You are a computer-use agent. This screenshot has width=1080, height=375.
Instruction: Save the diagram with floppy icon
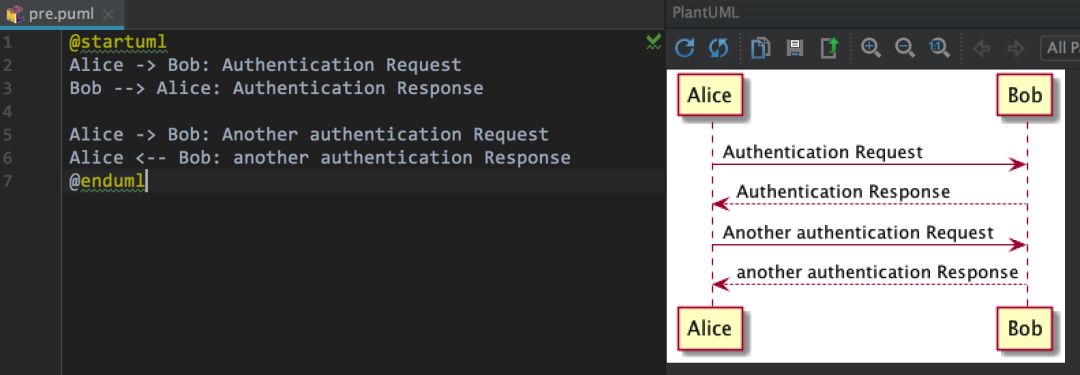click(795, 48)
